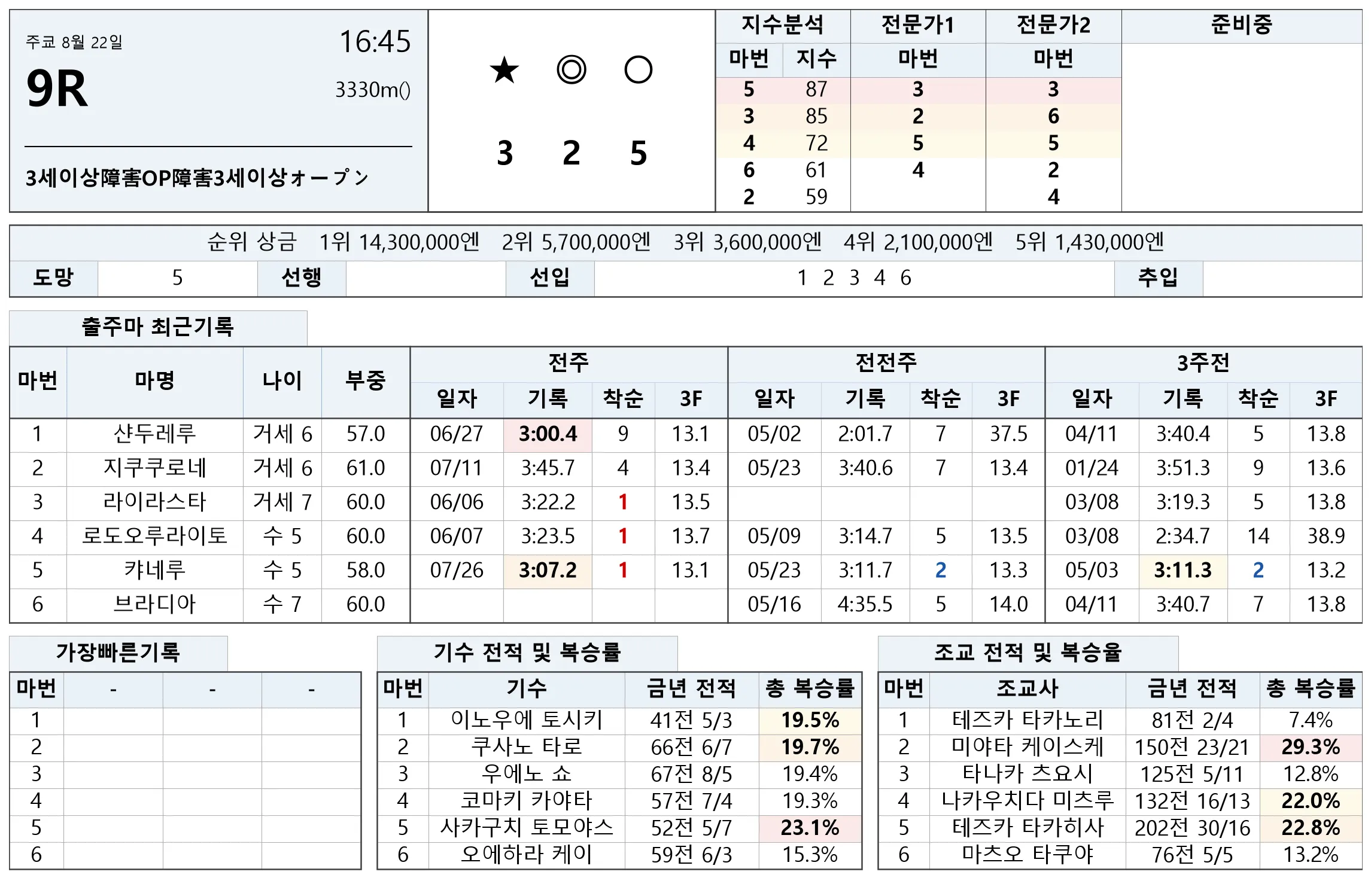The image size is (1371, 896).
Task: Click the 선입 running style label
Action: [x=550, y=278]
